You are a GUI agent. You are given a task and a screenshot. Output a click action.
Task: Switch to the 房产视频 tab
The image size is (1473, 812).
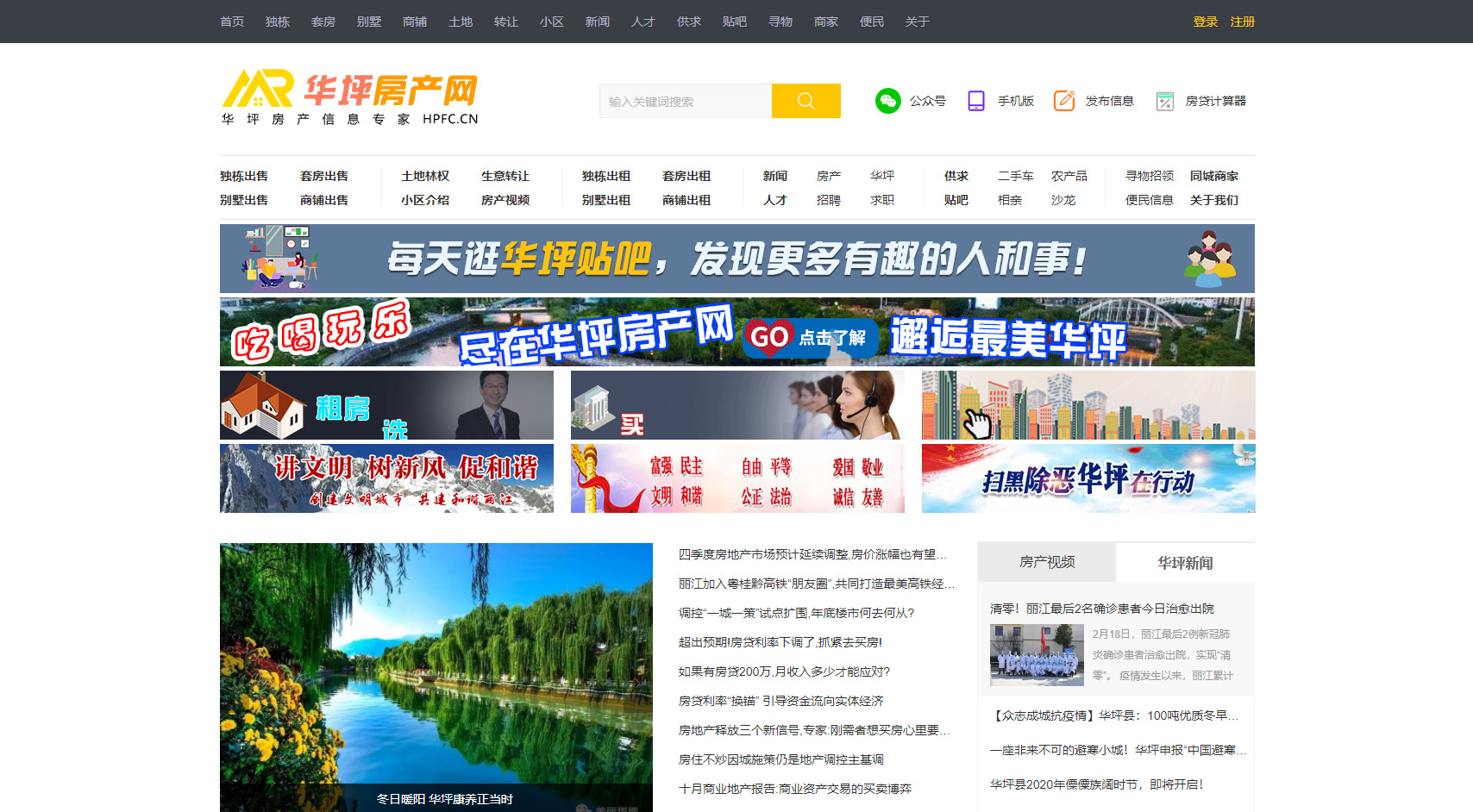tap(1047, 562)
